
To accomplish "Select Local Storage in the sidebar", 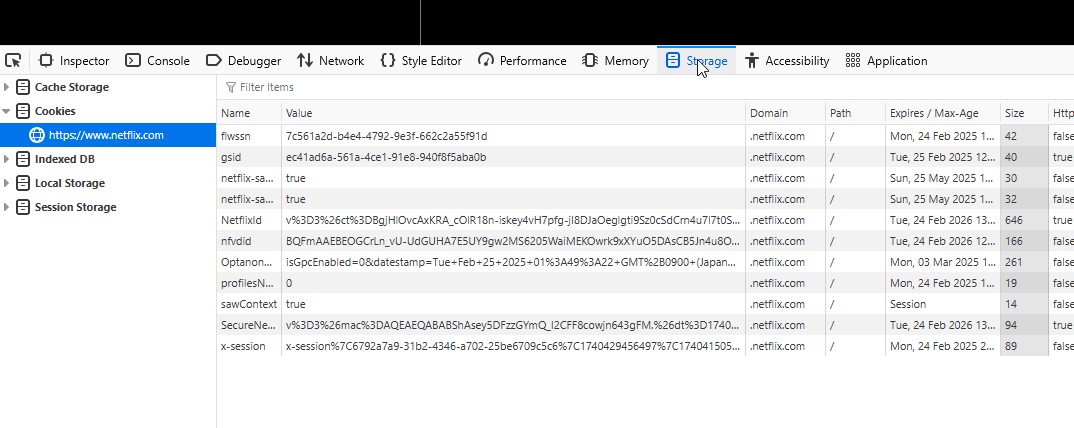I will pyautogui.click(x=70, y=183).
